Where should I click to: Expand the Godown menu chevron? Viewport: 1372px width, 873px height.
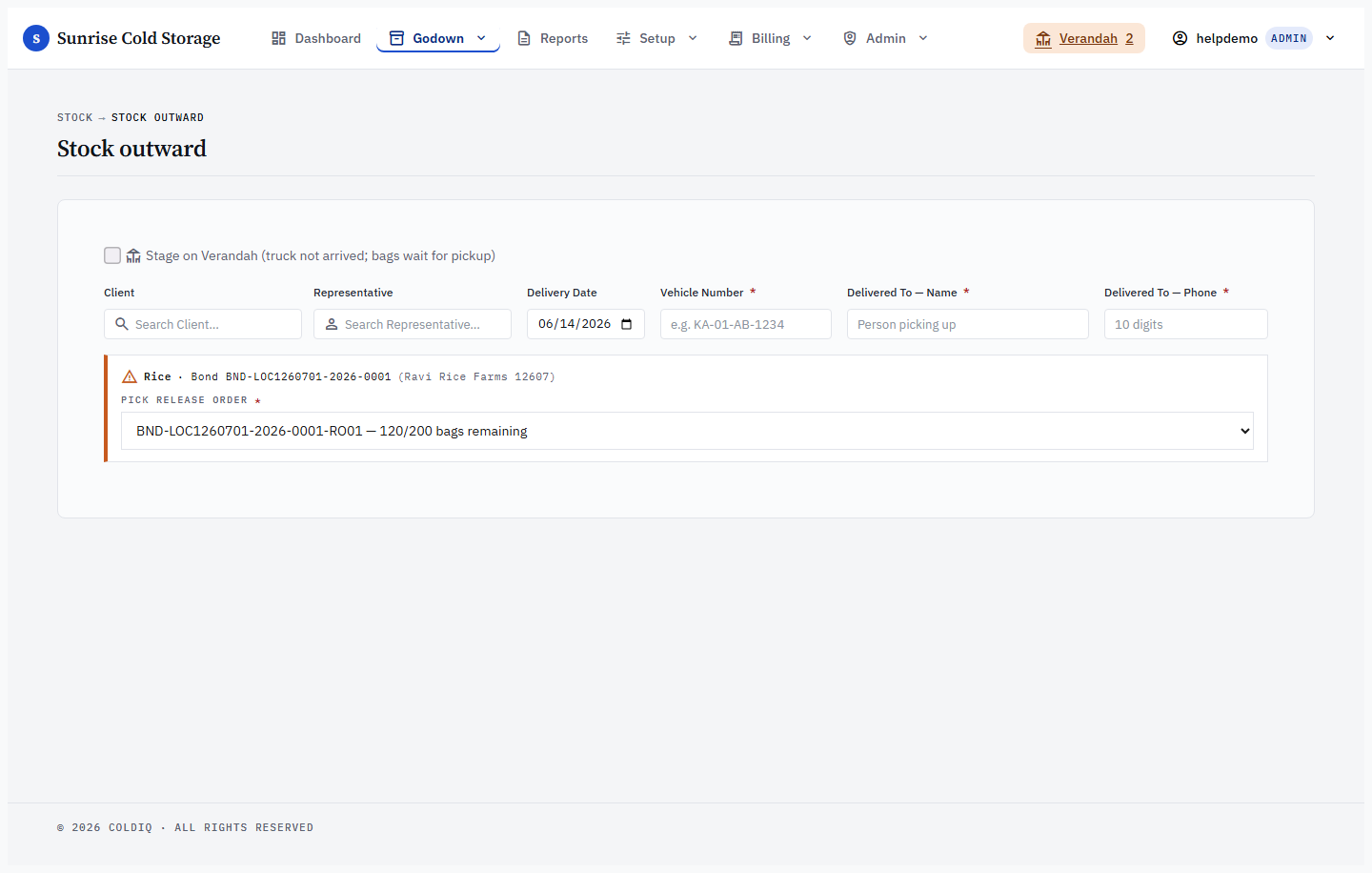click(481, 38)
